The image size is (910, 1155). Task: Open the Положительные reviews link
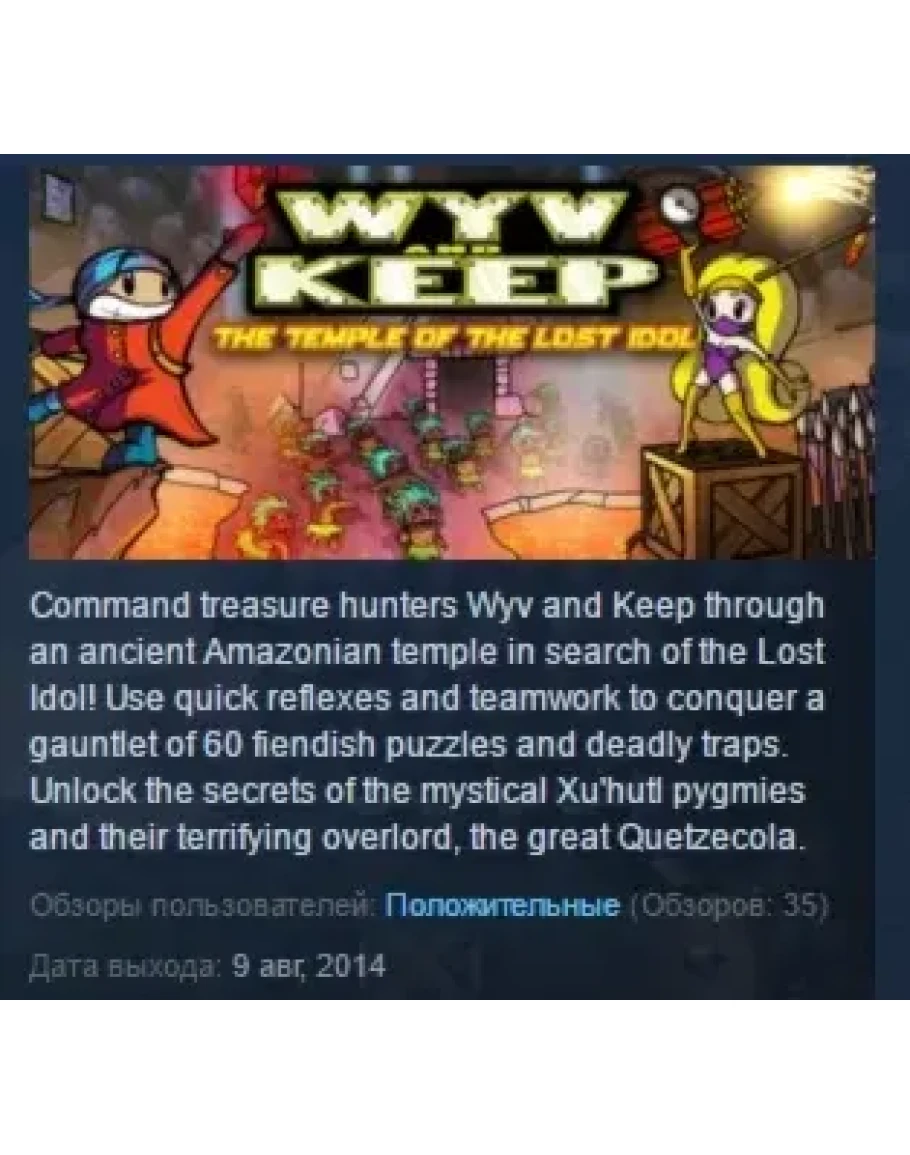503,905
